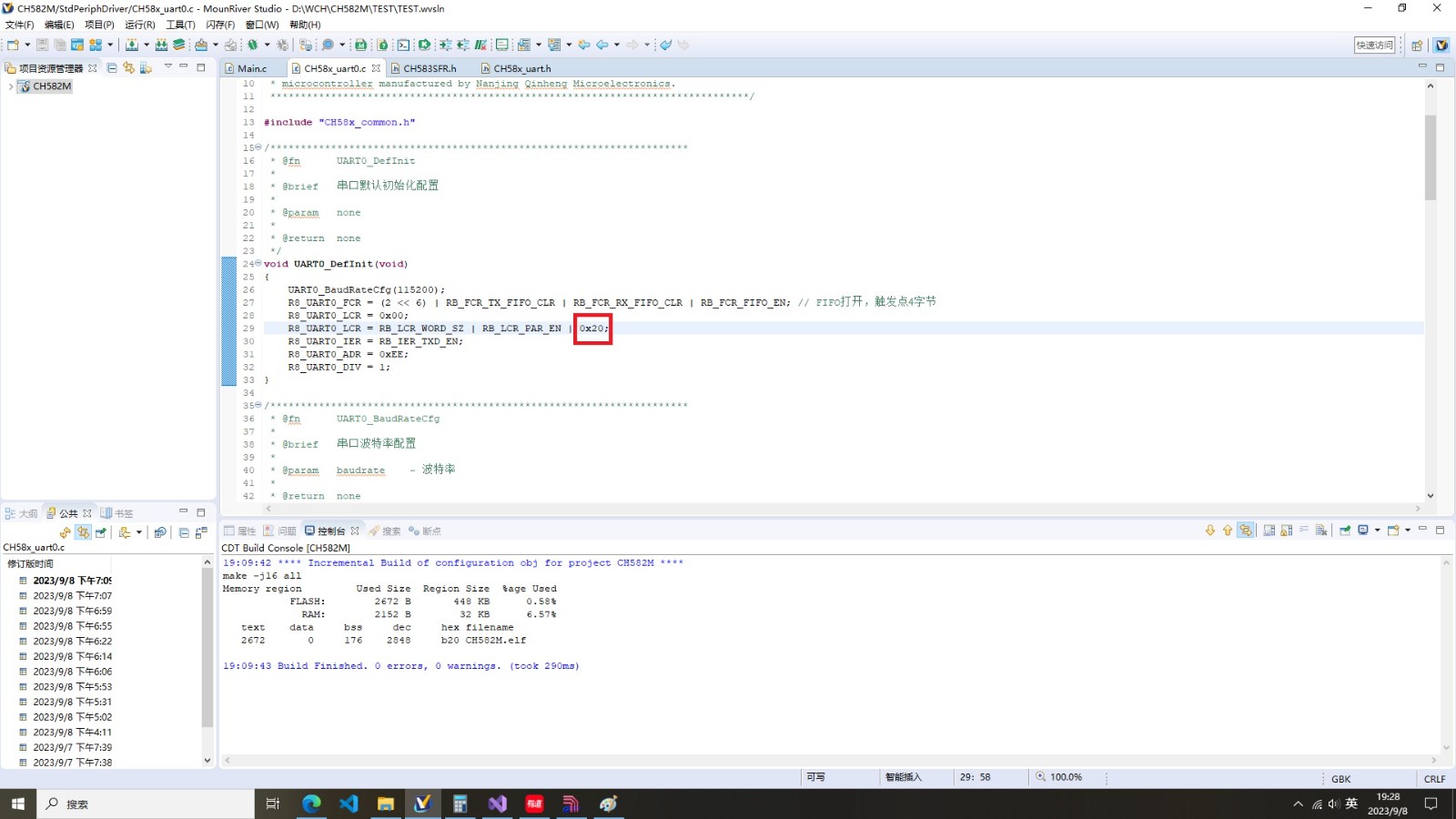The height and width of the screenshot is (819, 1456).
Task: Maximize the console panel
Action: point(1440,530)
